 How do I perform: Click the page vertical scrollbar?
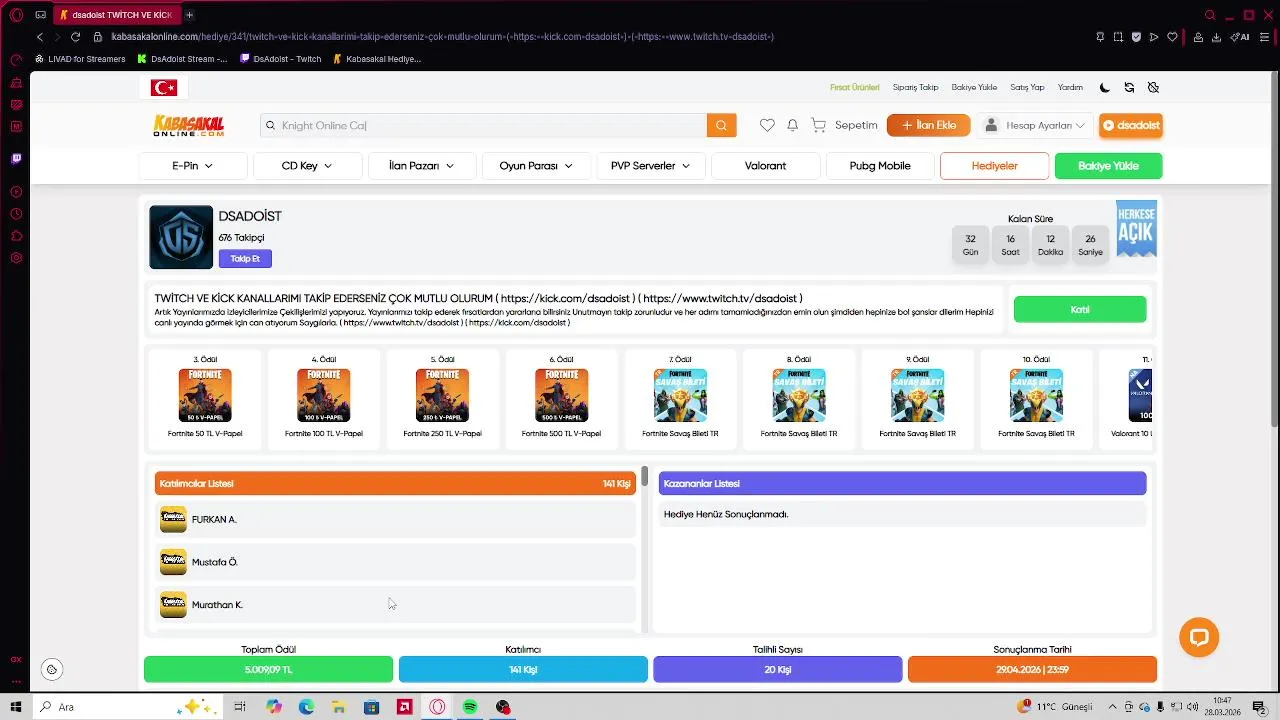point(1274,250)
